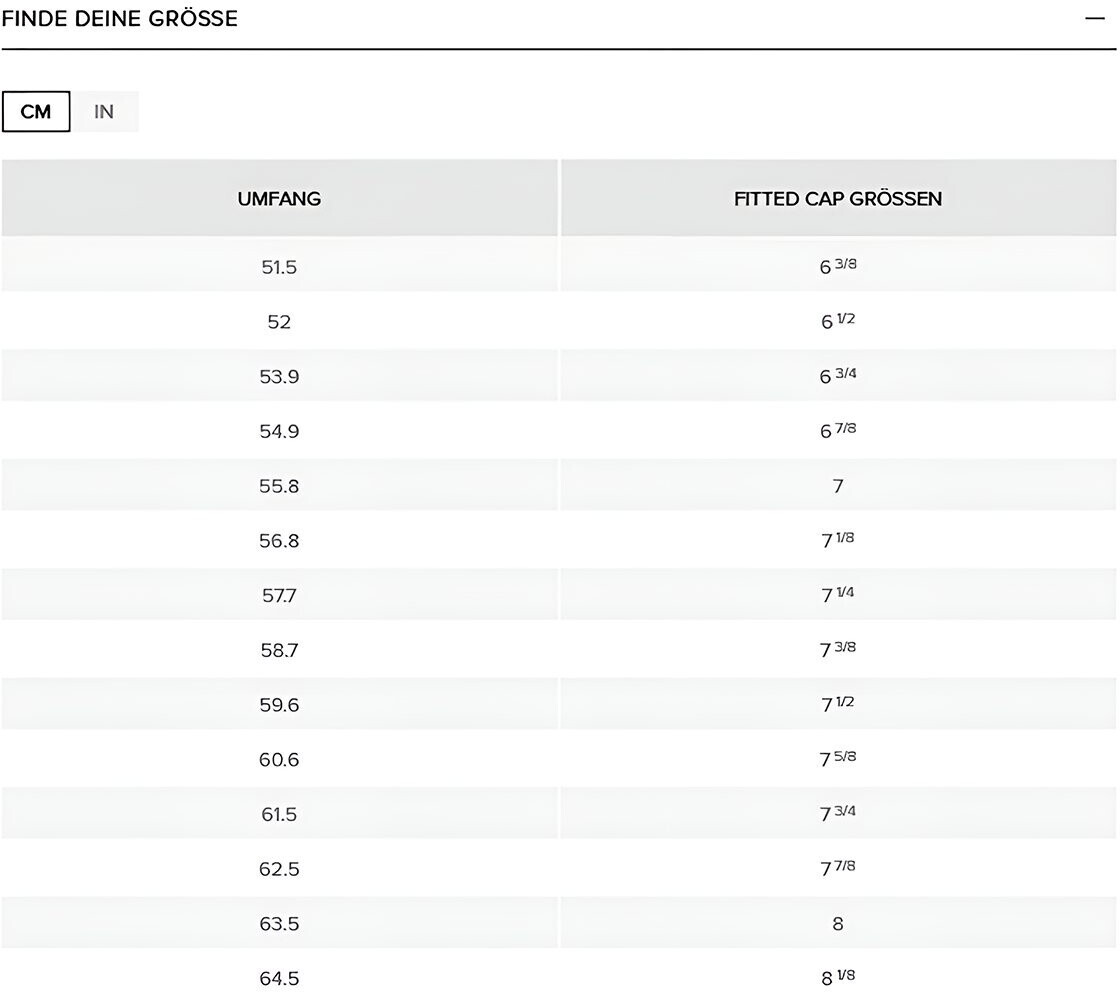This screenshot has width=1120, height=992.
Task: Click the 7 3/4 fitted cap size
Action: click(838, 814)
